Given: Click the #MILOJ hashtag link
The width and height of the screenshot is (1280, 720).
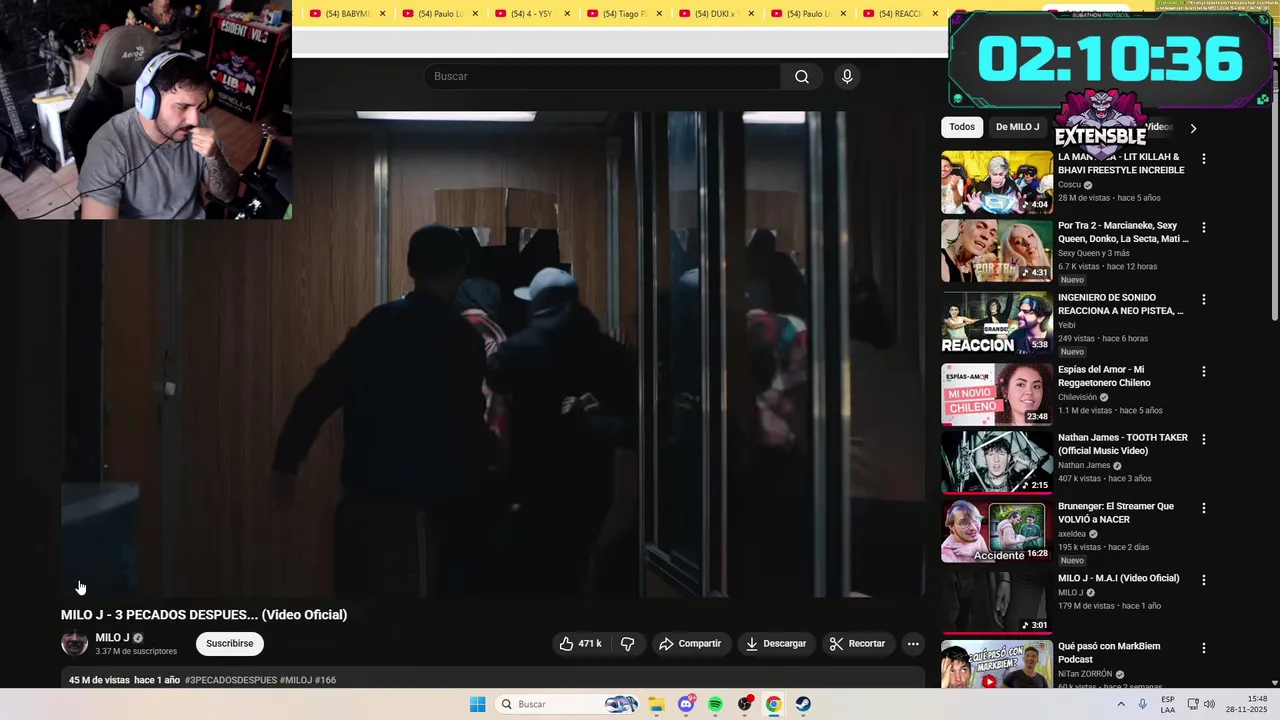Looking at the screenshot, I should pos(296,680).
